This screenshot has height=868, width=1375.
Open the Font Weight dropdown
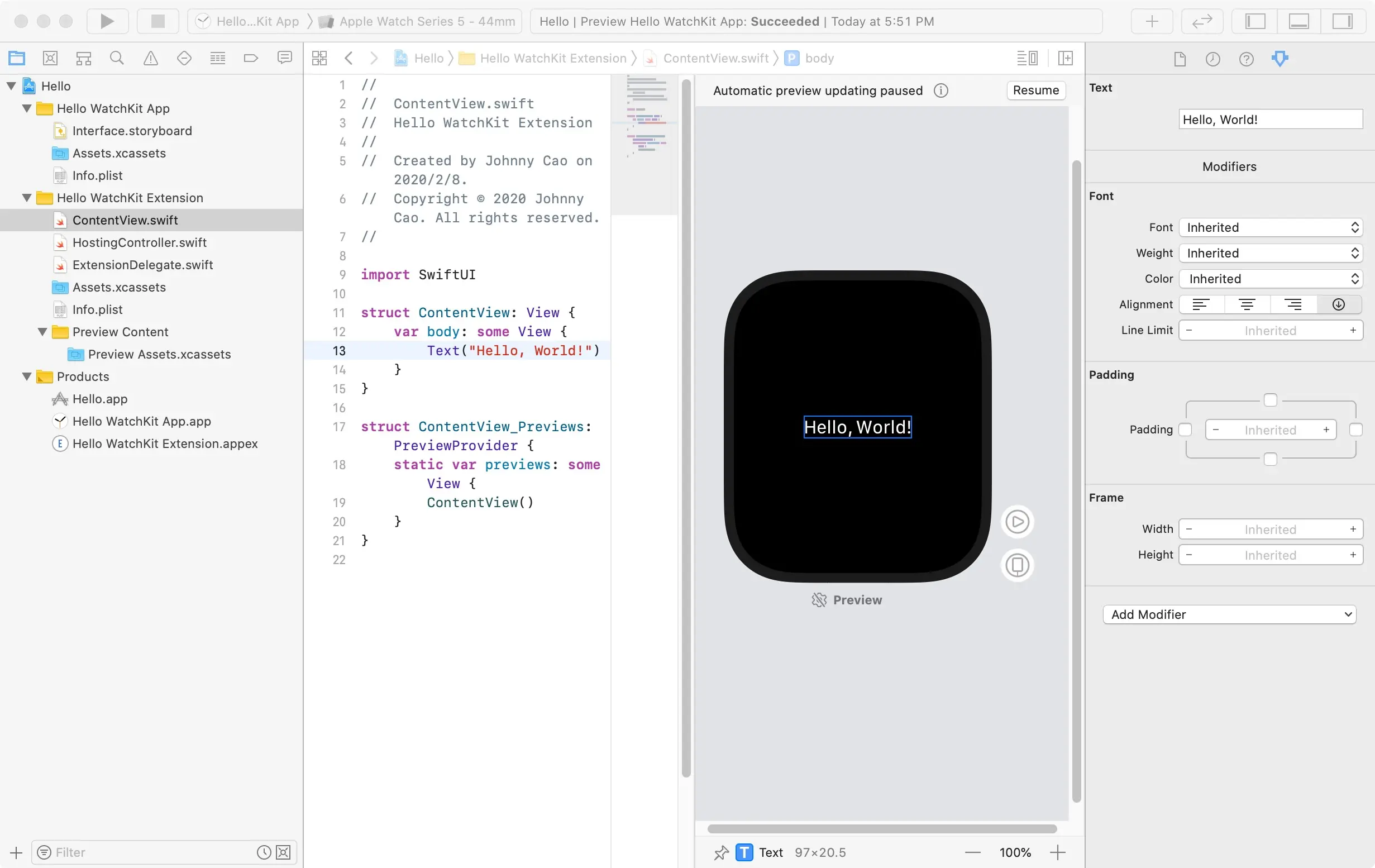(x=1271, y=253)
